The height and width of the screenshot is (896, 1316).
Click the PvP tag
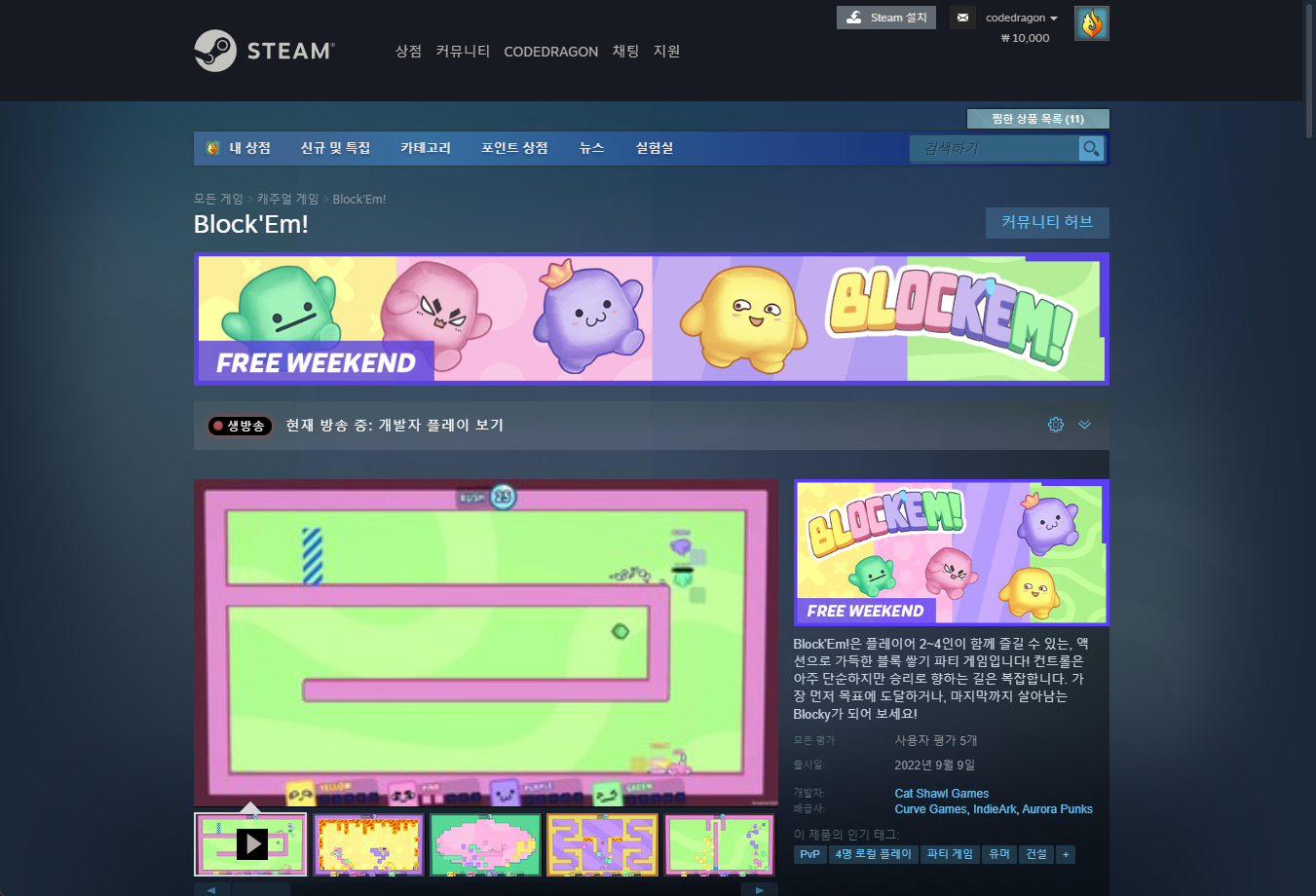point(810,854)
